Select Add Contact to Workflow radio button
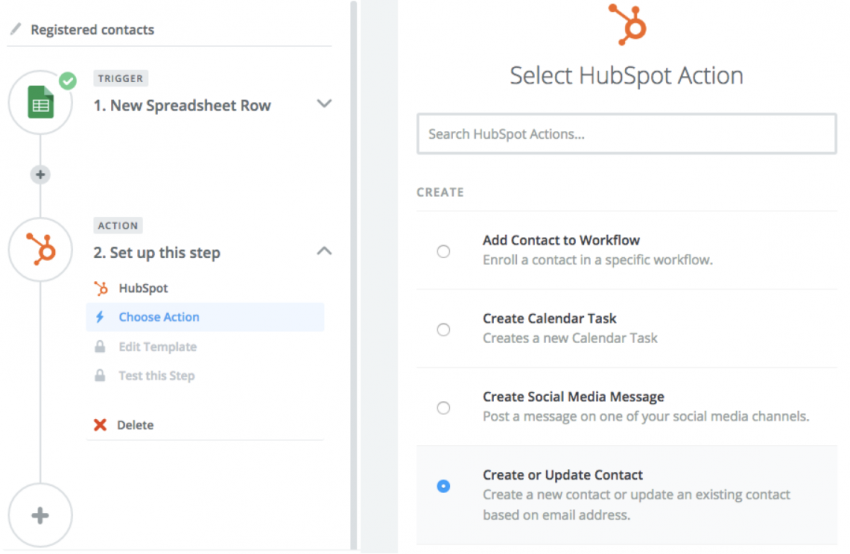 (x=443, y=252)
